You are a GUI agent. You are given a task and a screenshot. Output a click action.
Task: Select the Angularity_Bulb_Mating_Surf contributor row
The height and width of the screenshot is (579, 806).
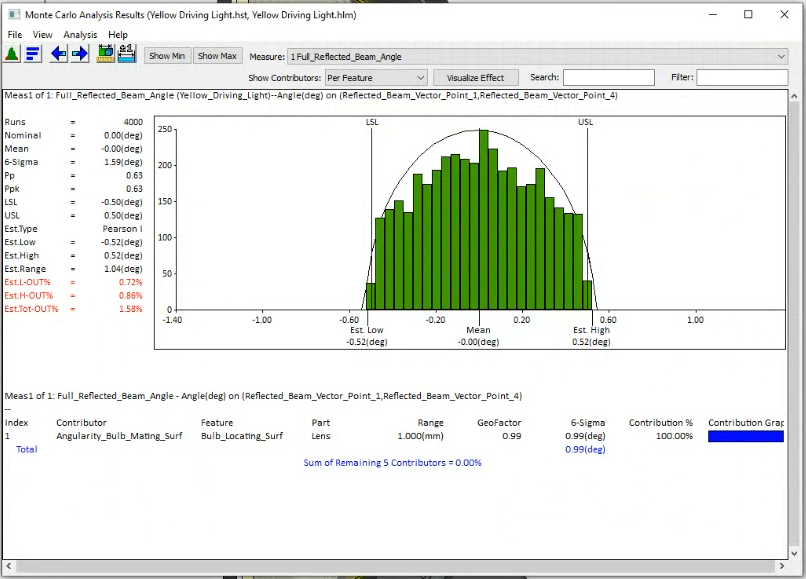click(x=119, y=436)
